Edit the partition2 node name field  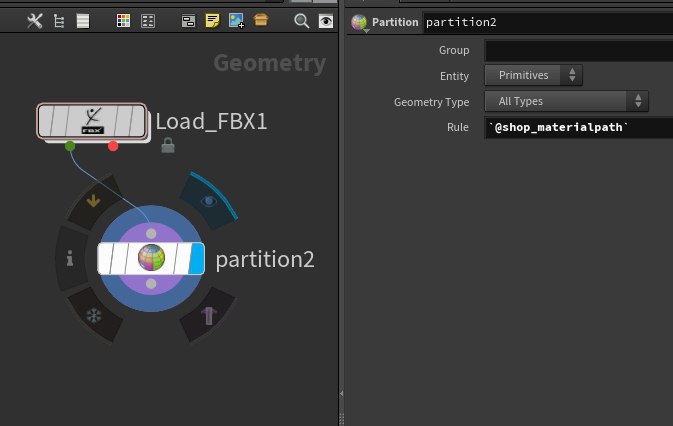point(548,22)
